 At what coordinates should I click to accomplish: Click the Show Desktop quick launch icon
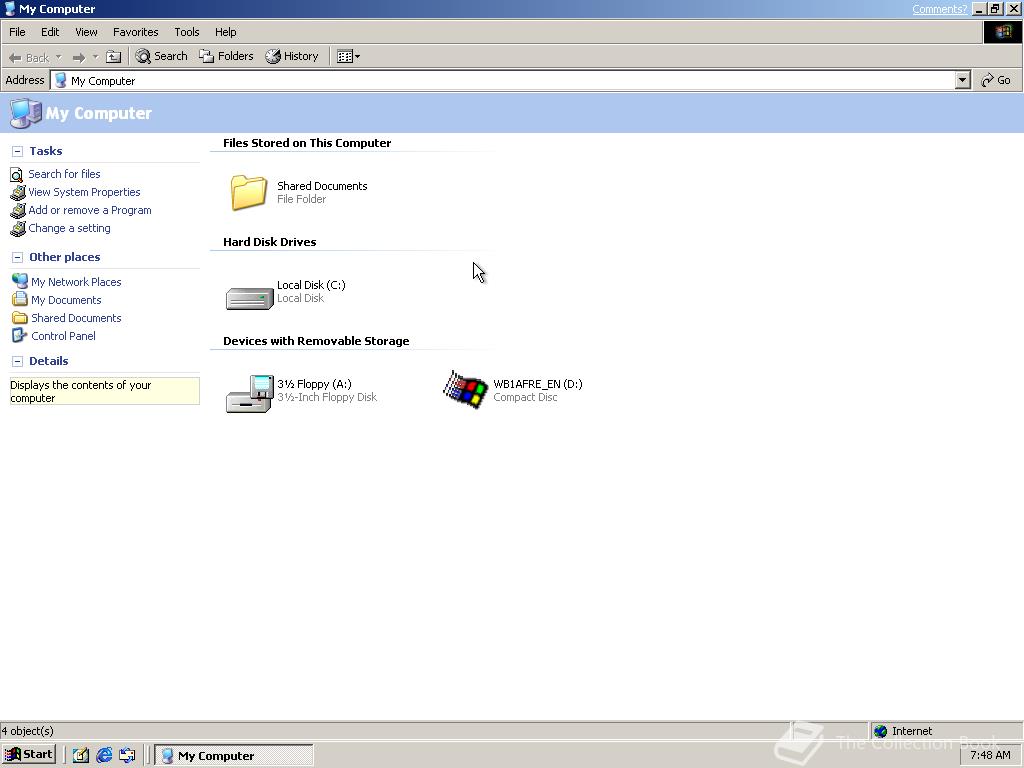[x=127, y=755]
